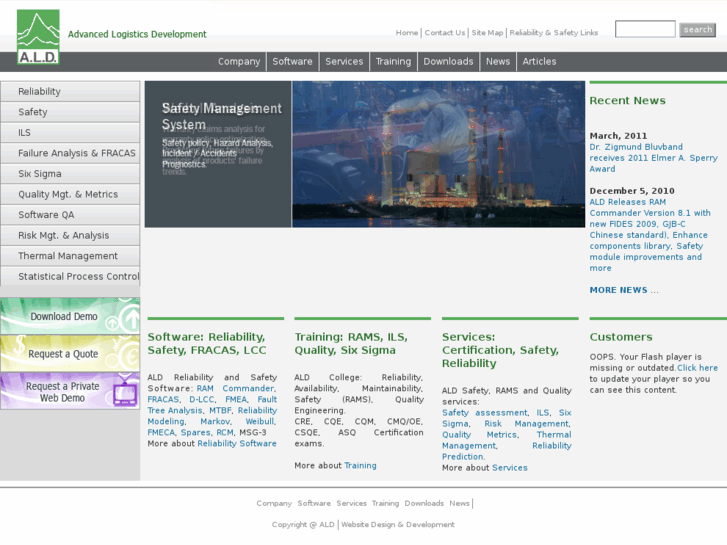Open the More about Training link
The height and width of the screenshot is (545, 727).
(360, 466)
